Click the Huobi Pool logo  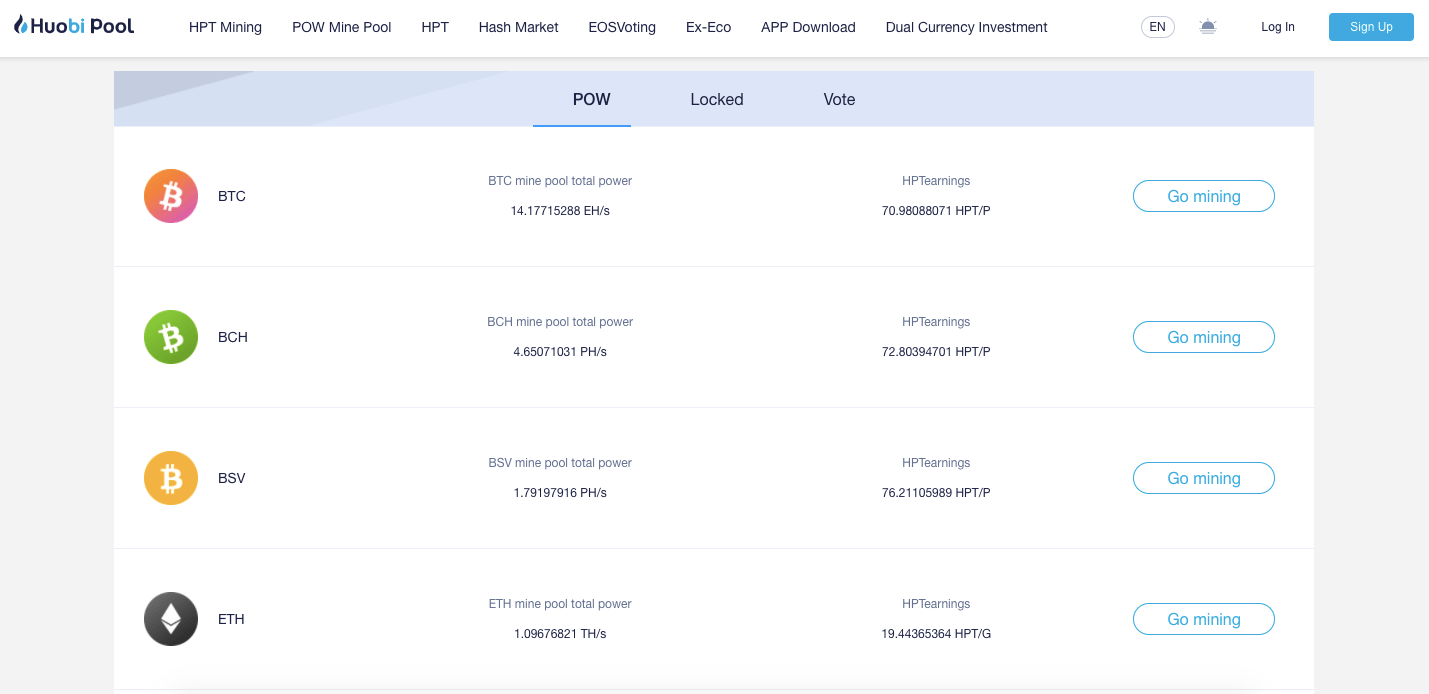coord(74,26)
